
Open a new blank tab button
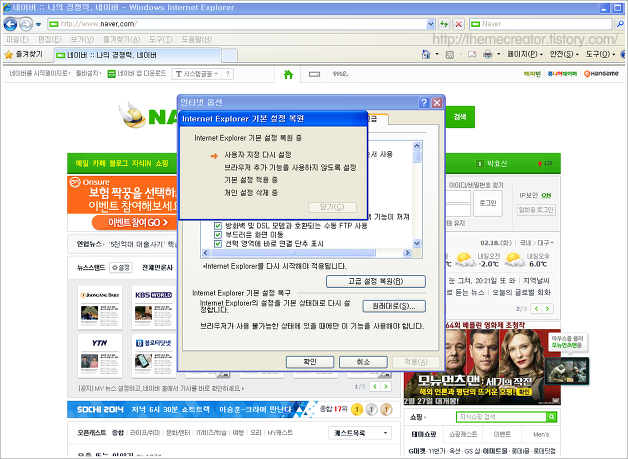(x=229, y=55)
